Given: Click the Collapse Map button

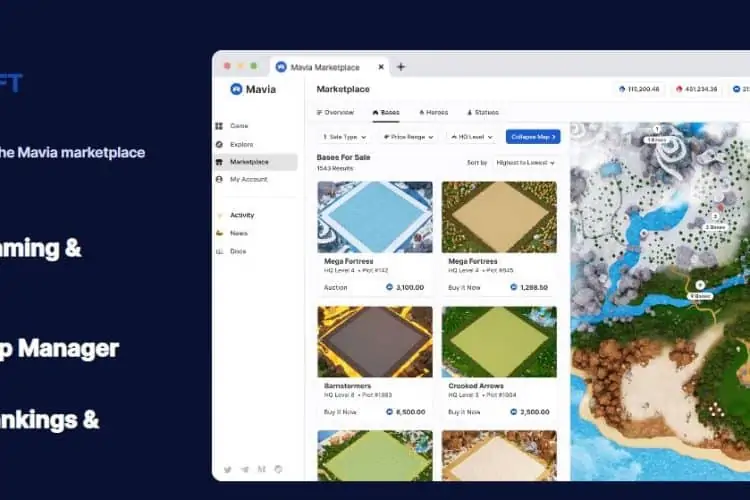Looking at the screenshot, I should (x=533, y=137).
